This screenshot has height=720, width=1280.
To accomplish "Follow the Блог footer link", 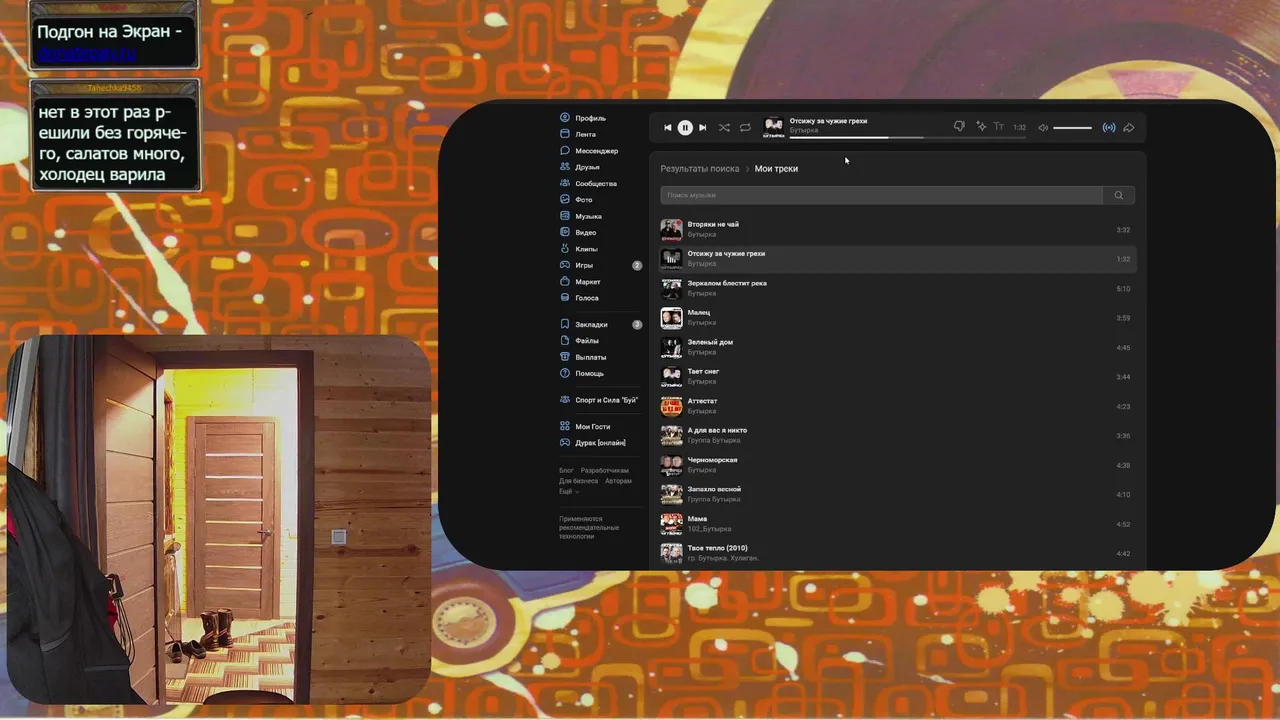I will [566, 470].
